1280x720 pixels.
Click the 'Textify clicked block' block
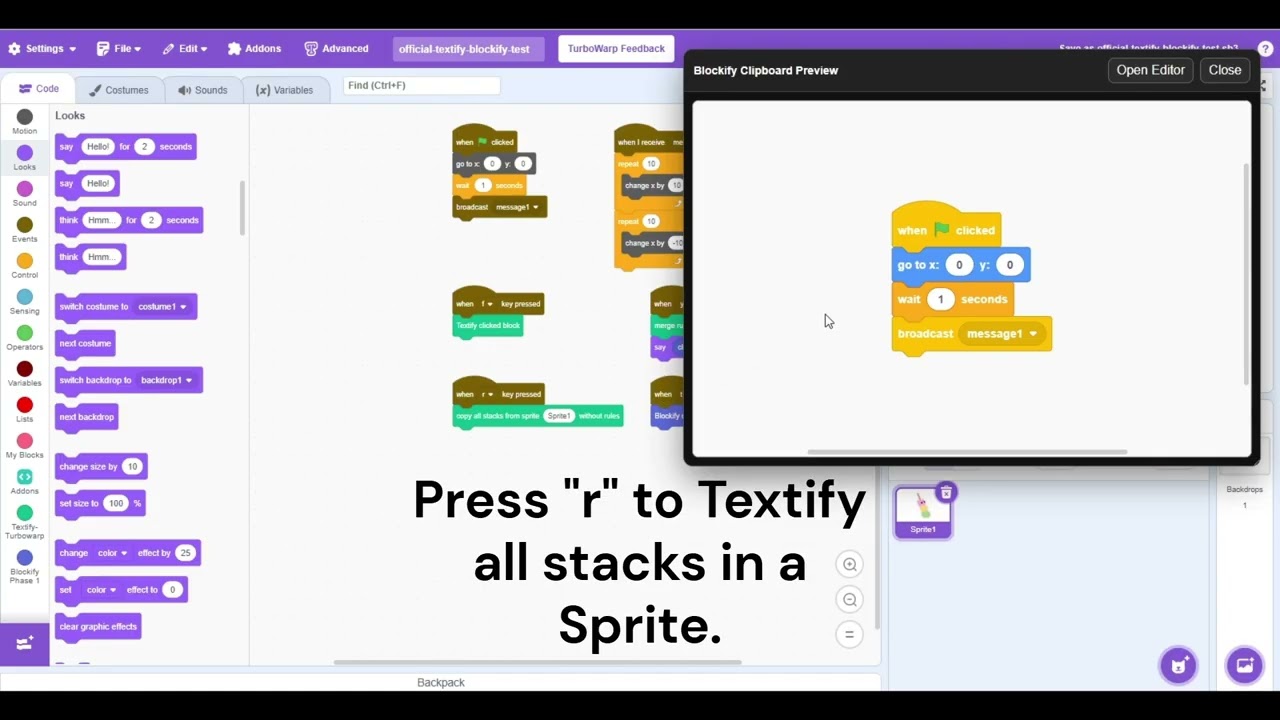point(488,325)
